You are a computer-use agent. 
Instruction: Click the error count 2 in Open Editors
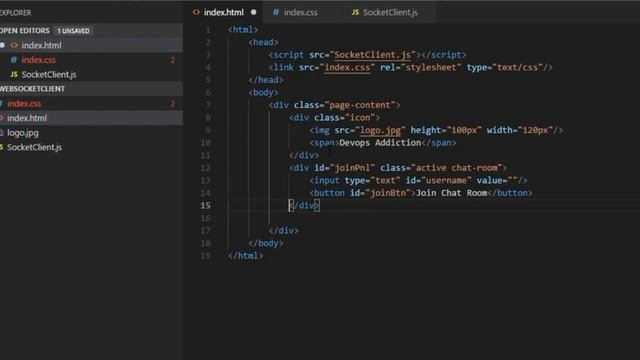point(173,60)
